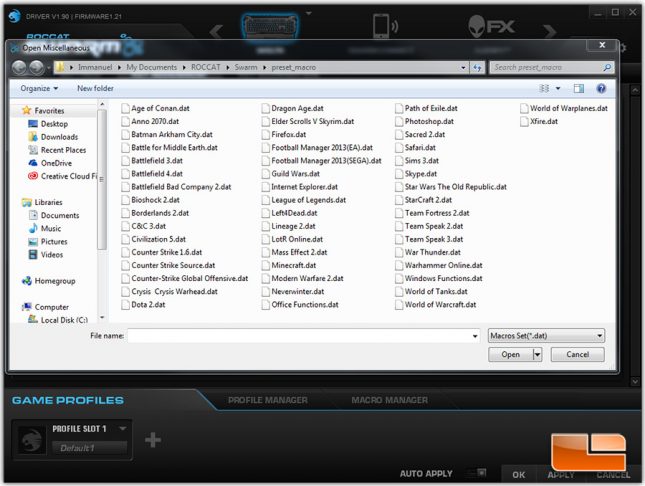Screen dimensions: 645x486
Task: Click the left arrow in the Swarm device carousel
Action: point(217,31)
